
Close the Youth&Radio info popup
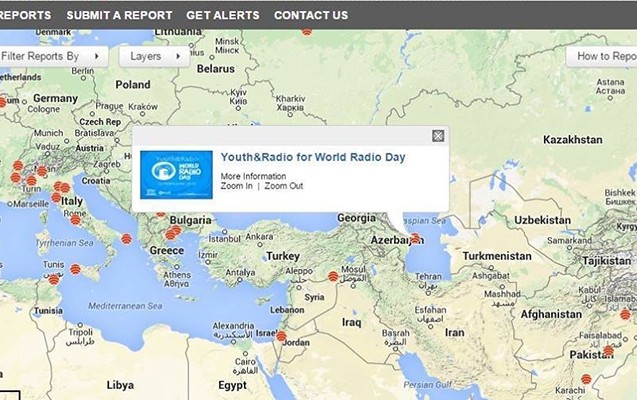tap(438, 136)
